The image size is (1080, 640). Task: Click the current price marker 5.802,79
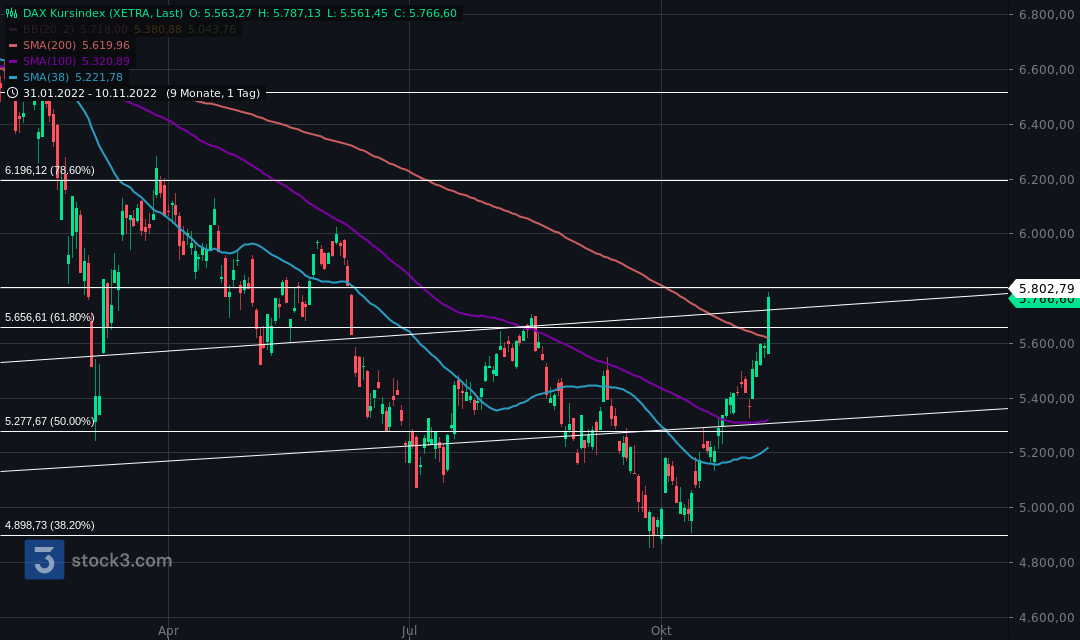point(1043,288)
